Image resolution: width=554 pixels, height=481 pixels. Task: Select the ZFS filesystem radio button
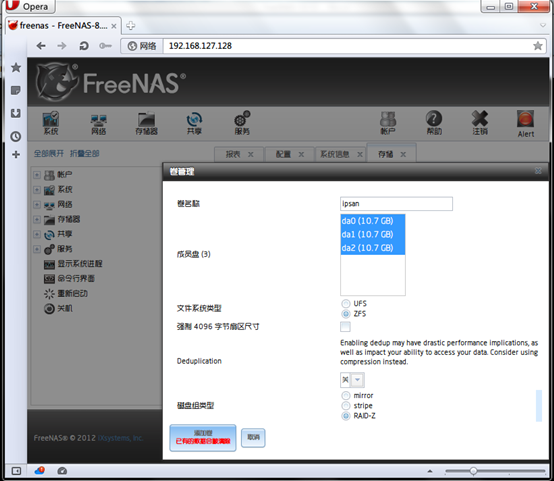pos(346,314)
